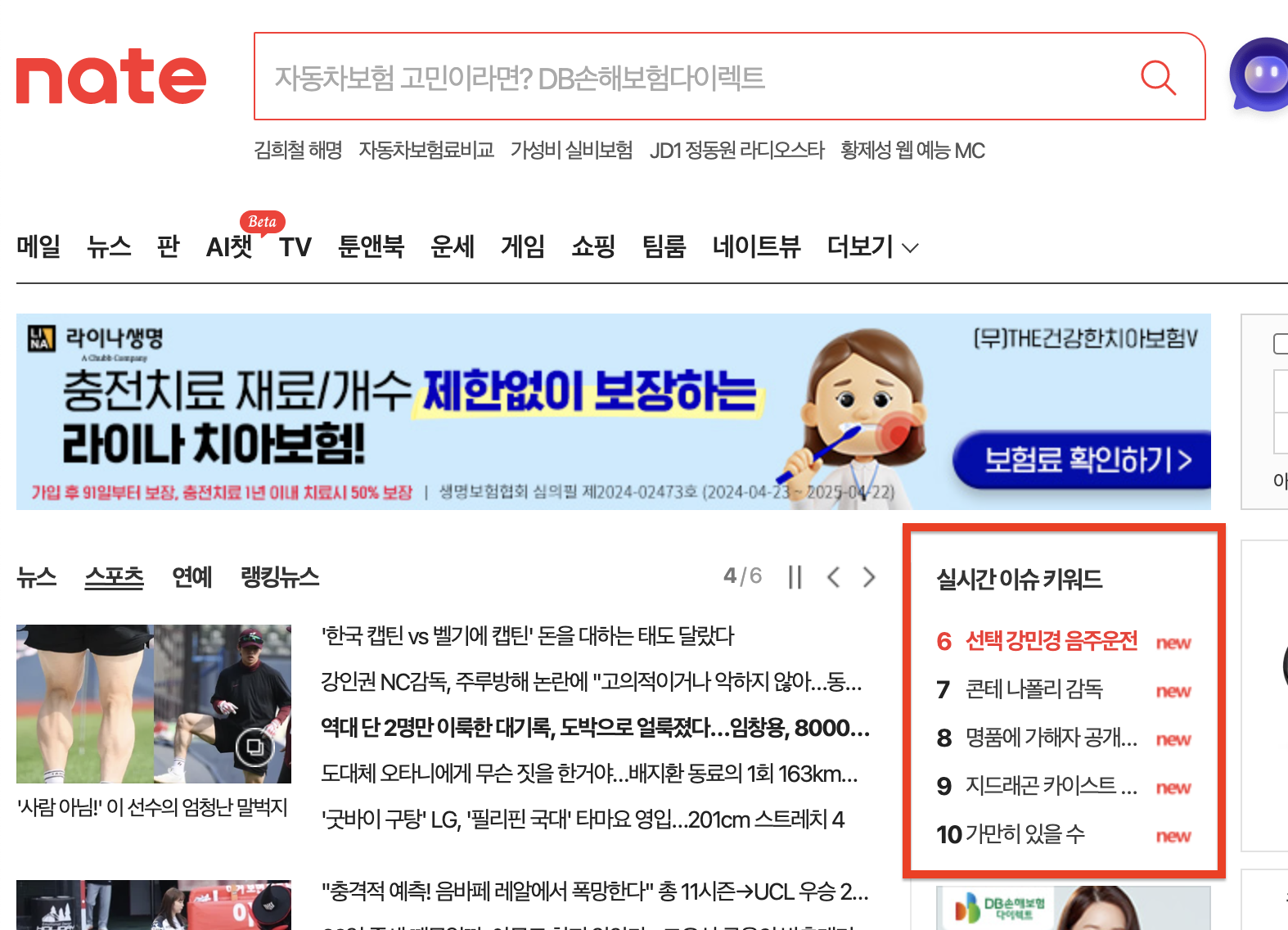Click the Lina dental insurance banner ad
1288x930 pixels.
614,412
